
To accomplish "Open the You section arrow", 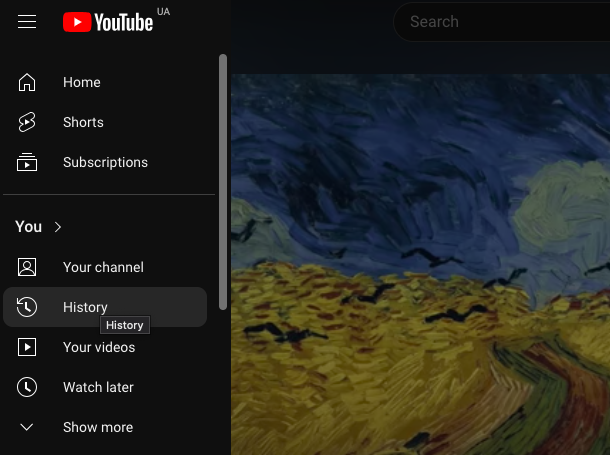I will 58,227.
